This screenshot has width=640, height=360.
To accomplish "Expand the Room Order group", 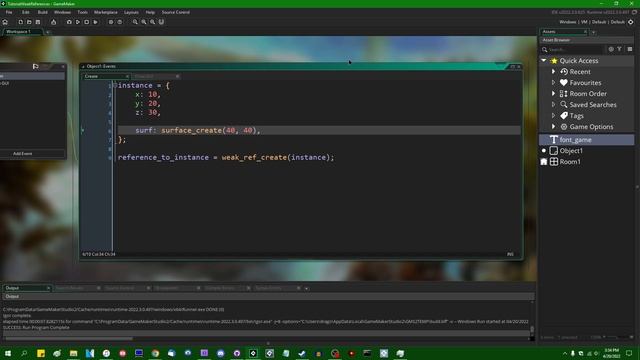I will coord(553,93).
